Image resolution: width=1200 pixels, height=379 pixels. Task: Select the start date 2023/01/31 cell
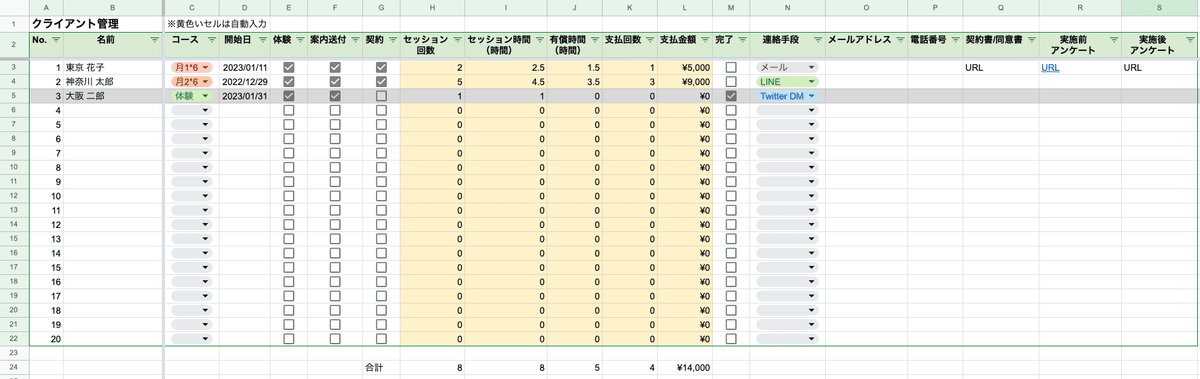point(243,96)
